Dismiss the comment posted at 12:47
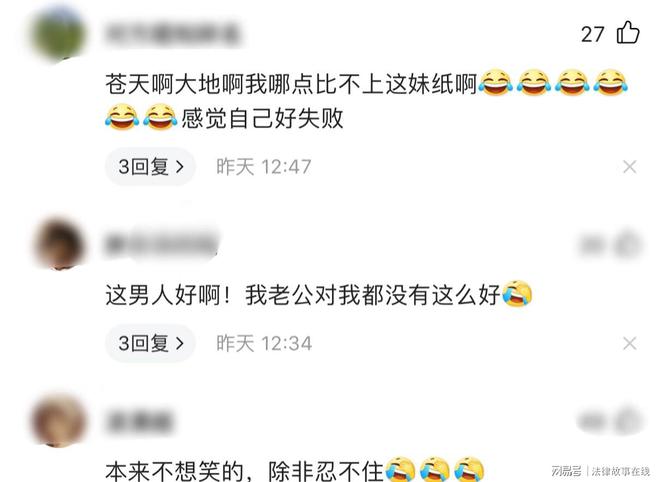 629,167
